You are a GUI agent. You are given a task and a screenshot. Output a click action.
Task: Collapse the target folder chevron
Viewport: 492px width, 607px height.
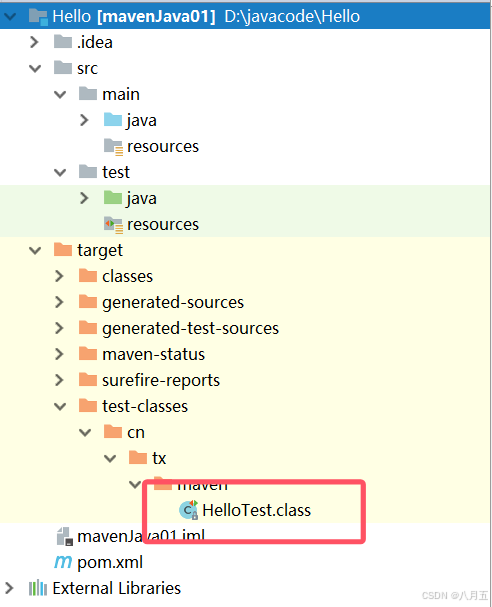pyautogui.click(x=35, y=250)
